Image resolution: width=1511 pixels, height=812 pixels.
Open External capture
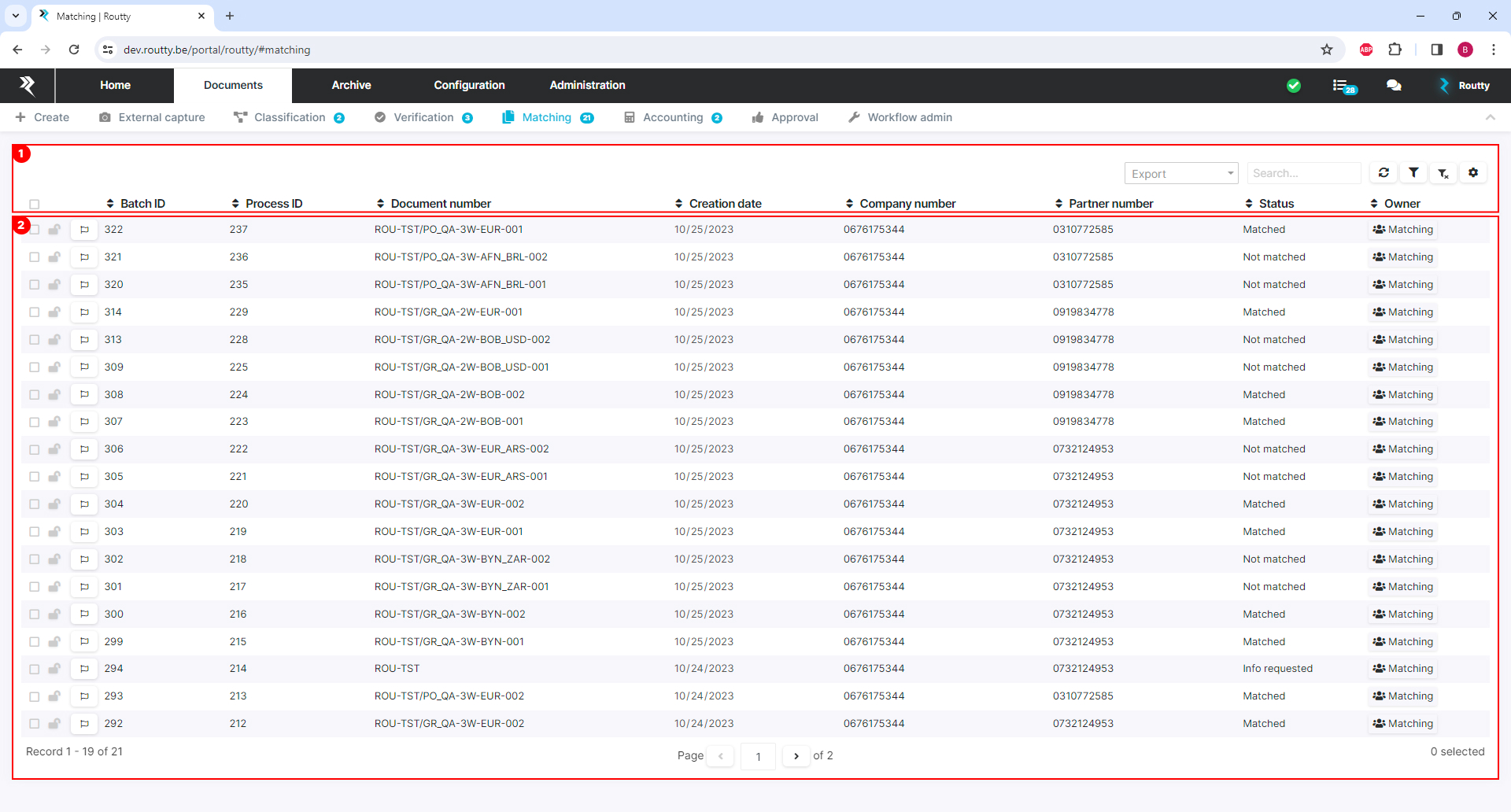[152, 117]
